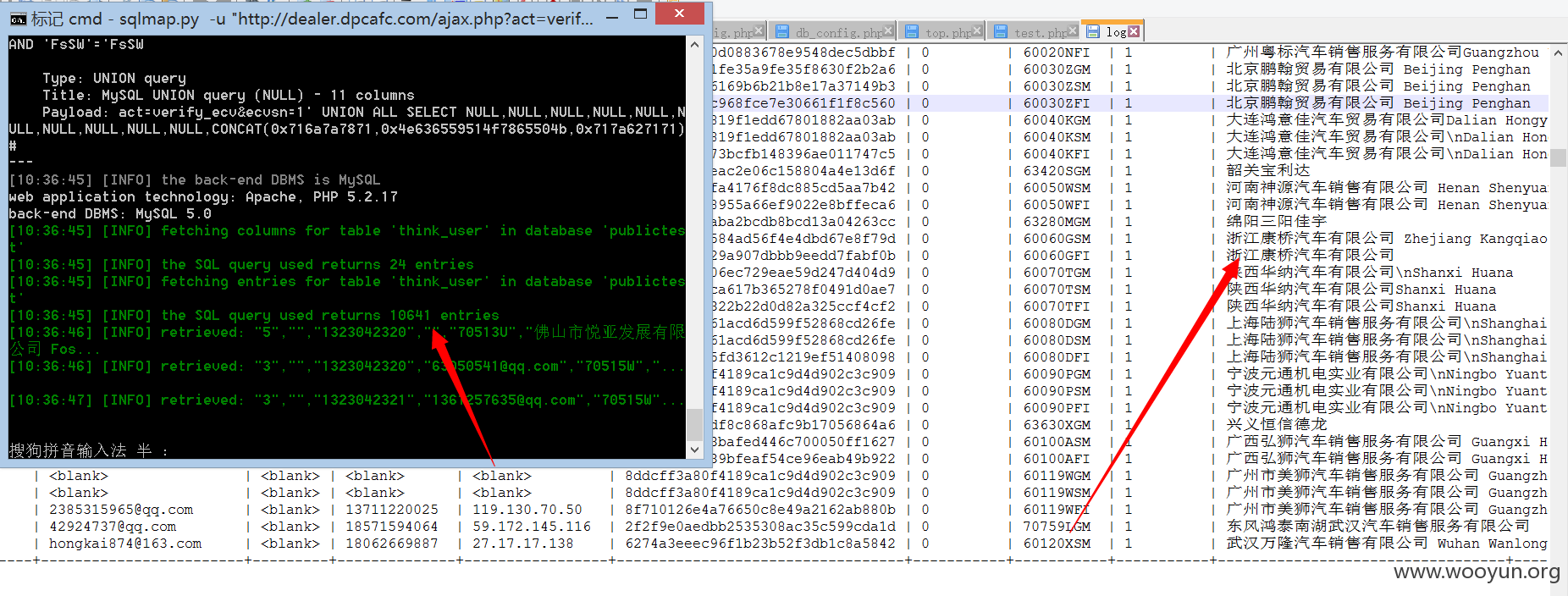Click email '2385315965@qq.com'
This screenshot has height=596, width=1568.
(x=121, y=510)
